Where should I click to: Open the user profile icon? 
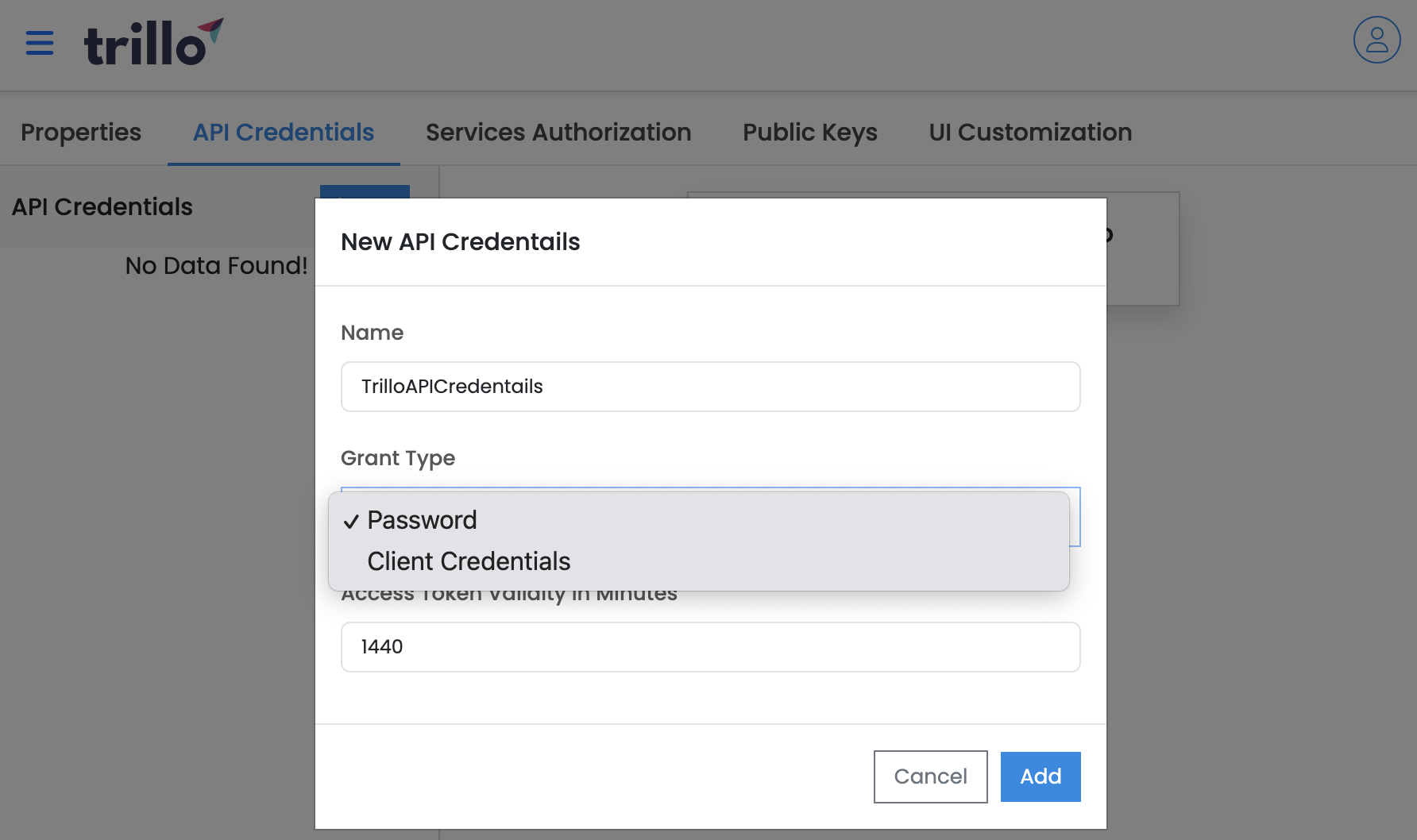(1376, 40)
